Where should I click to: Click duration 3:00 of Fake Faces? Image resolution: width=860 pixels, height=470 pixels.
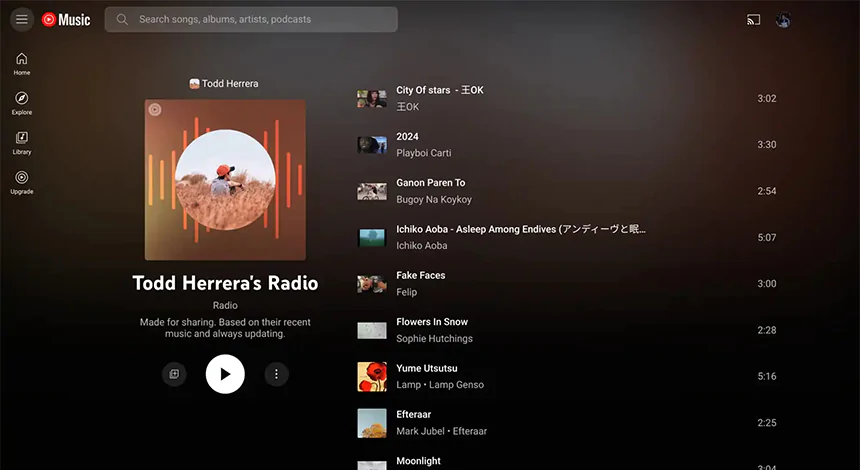[767, 284]
